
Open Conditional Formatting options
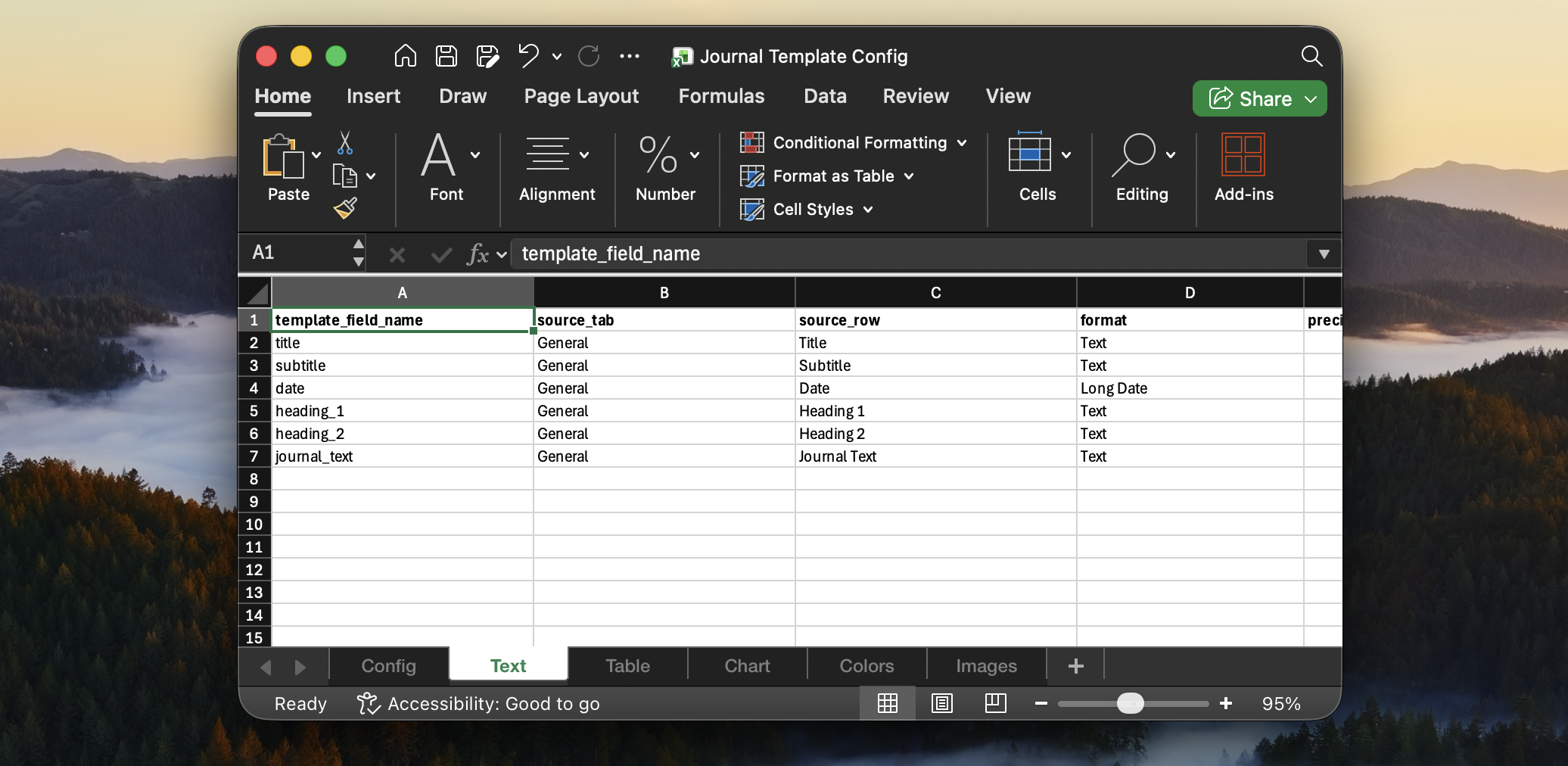pyautogui.click(x=853, y=142)
